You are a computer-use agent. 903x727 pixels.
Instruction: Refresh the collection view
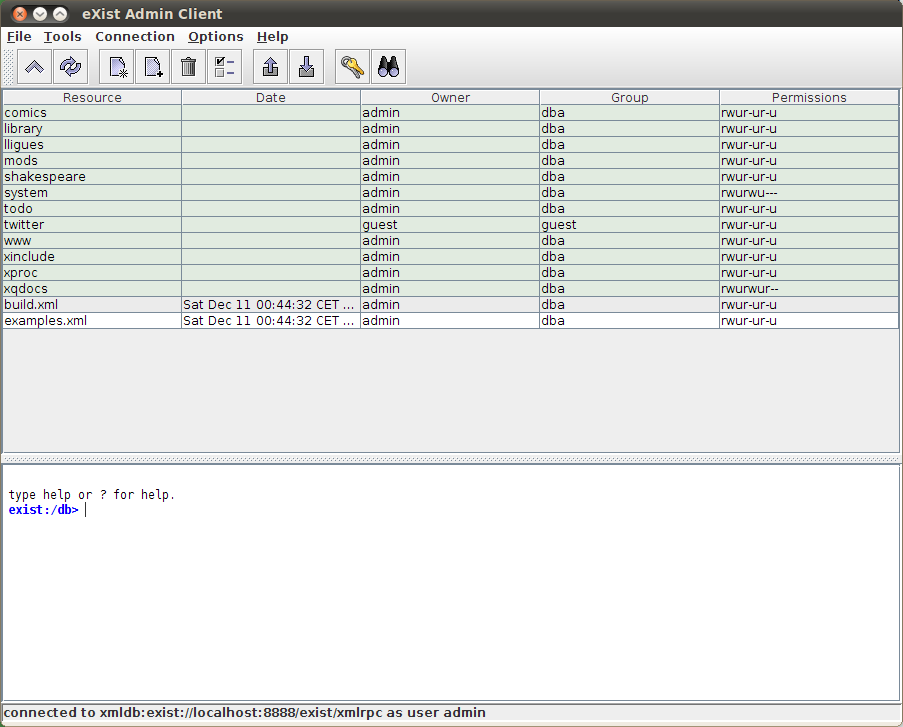tap(70, 67)
